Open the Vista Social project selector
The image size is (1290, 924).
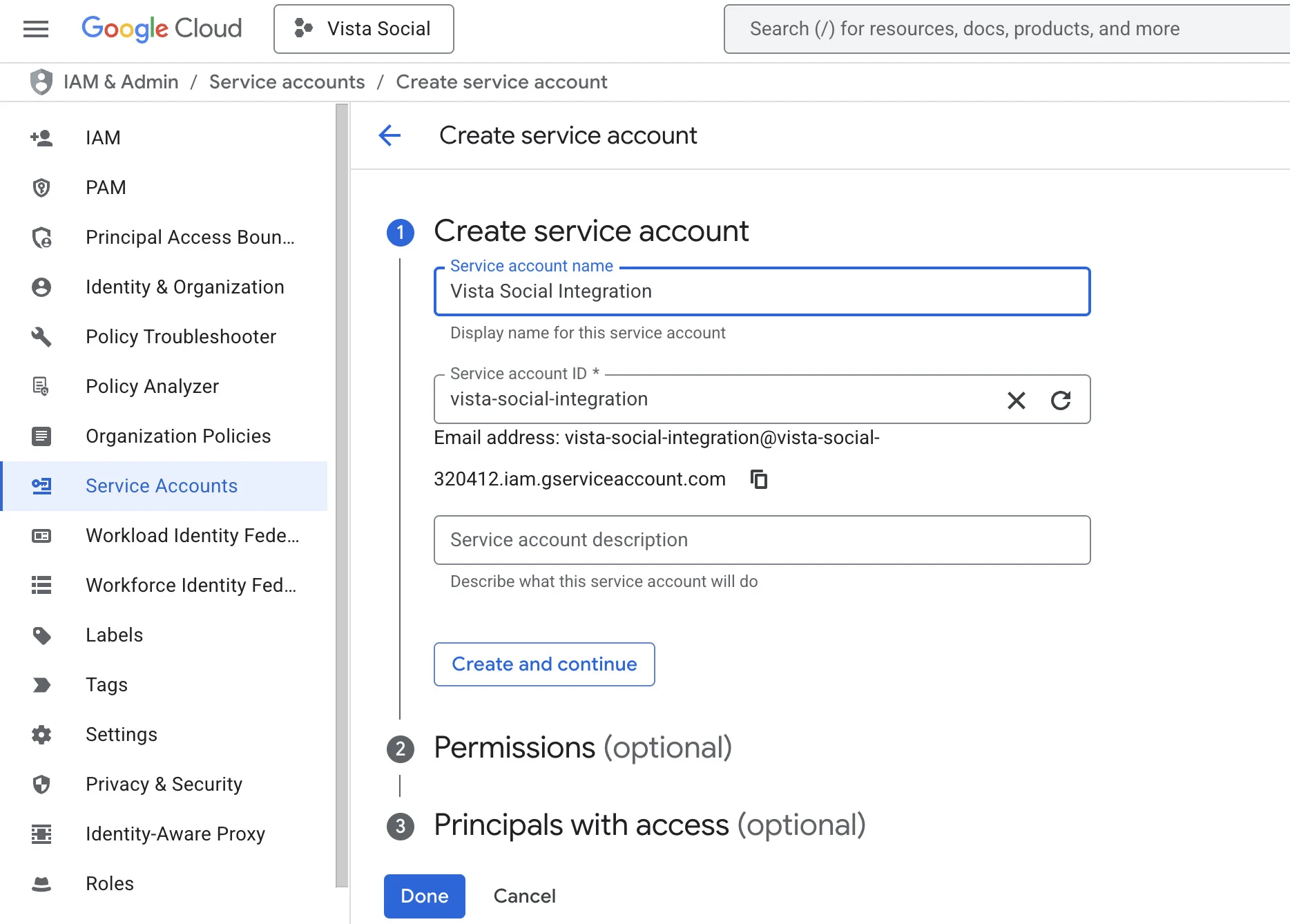coord(364,29)
